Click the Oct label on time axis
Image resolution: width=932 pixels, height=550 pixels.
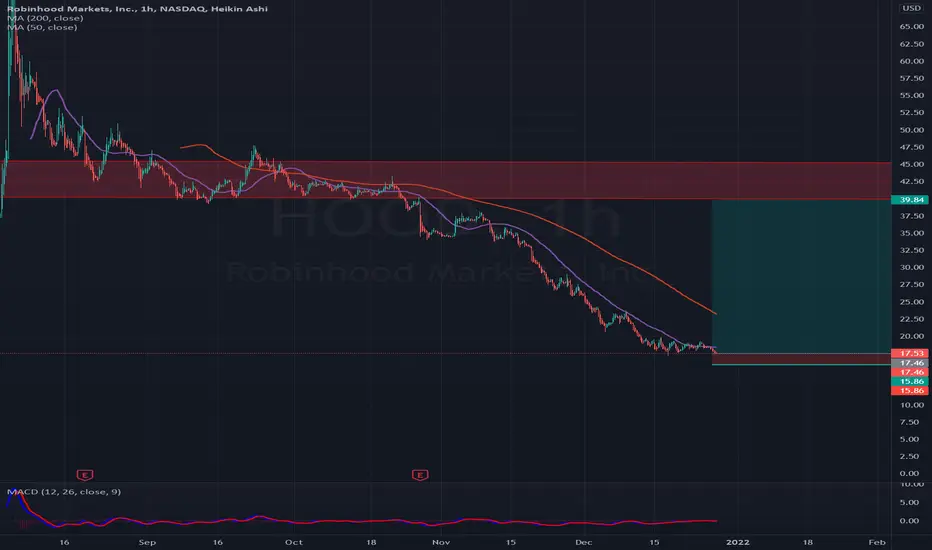click(x=294, y=542)
